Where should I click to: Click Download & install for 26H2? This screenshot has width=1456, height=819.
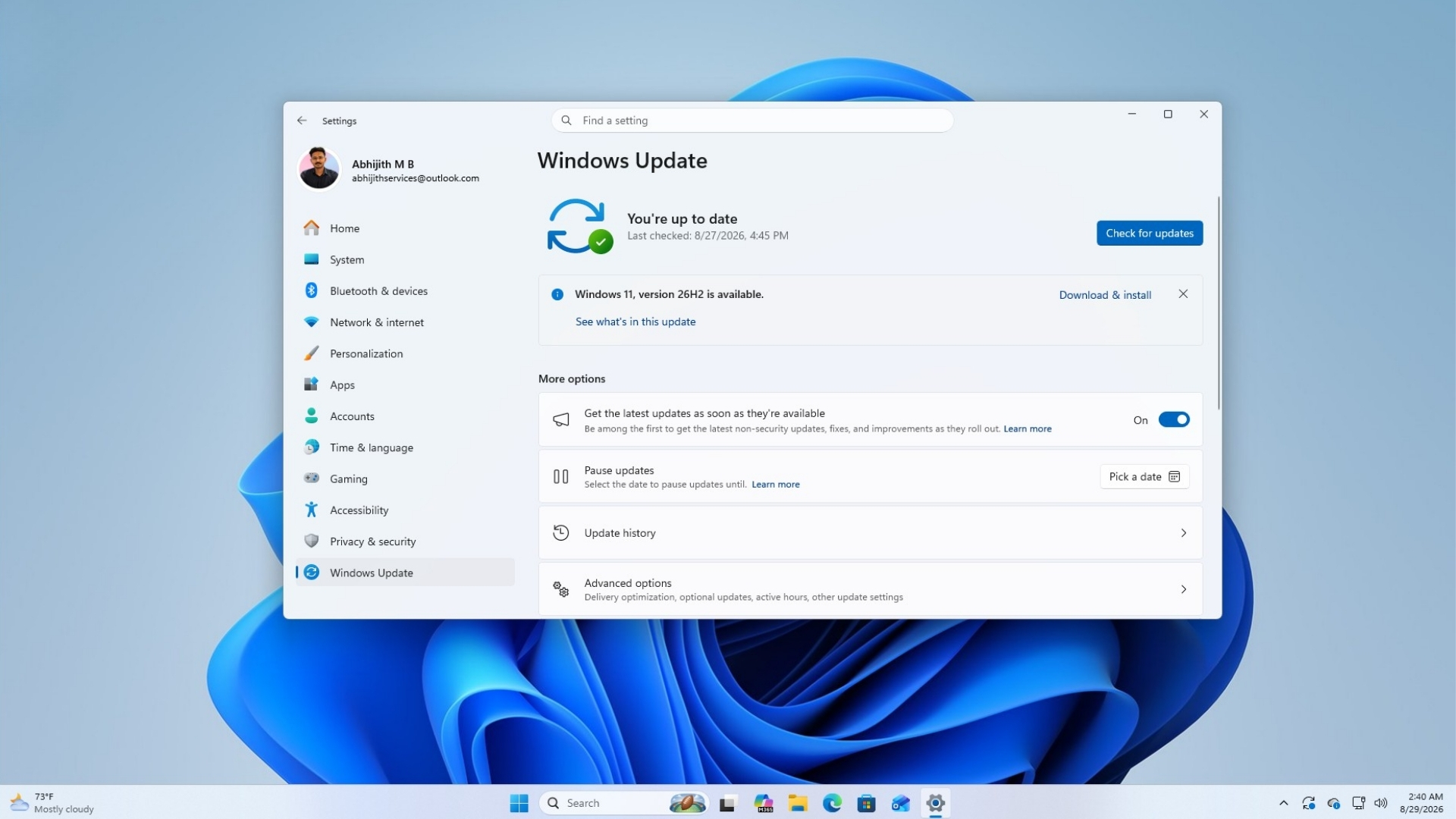click(1105, 295)
